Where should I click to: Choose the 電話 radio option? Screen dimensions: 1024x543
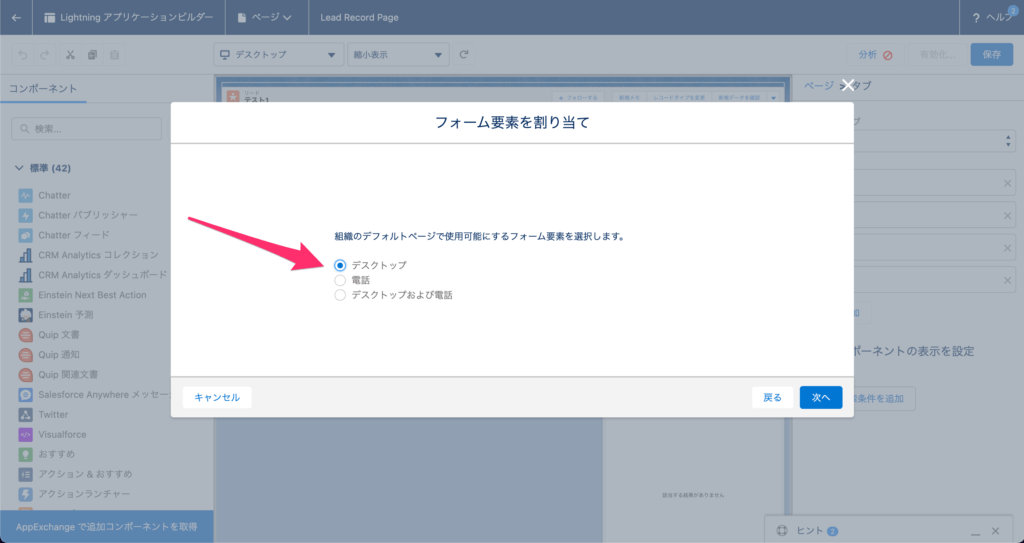tap(340, 280)
